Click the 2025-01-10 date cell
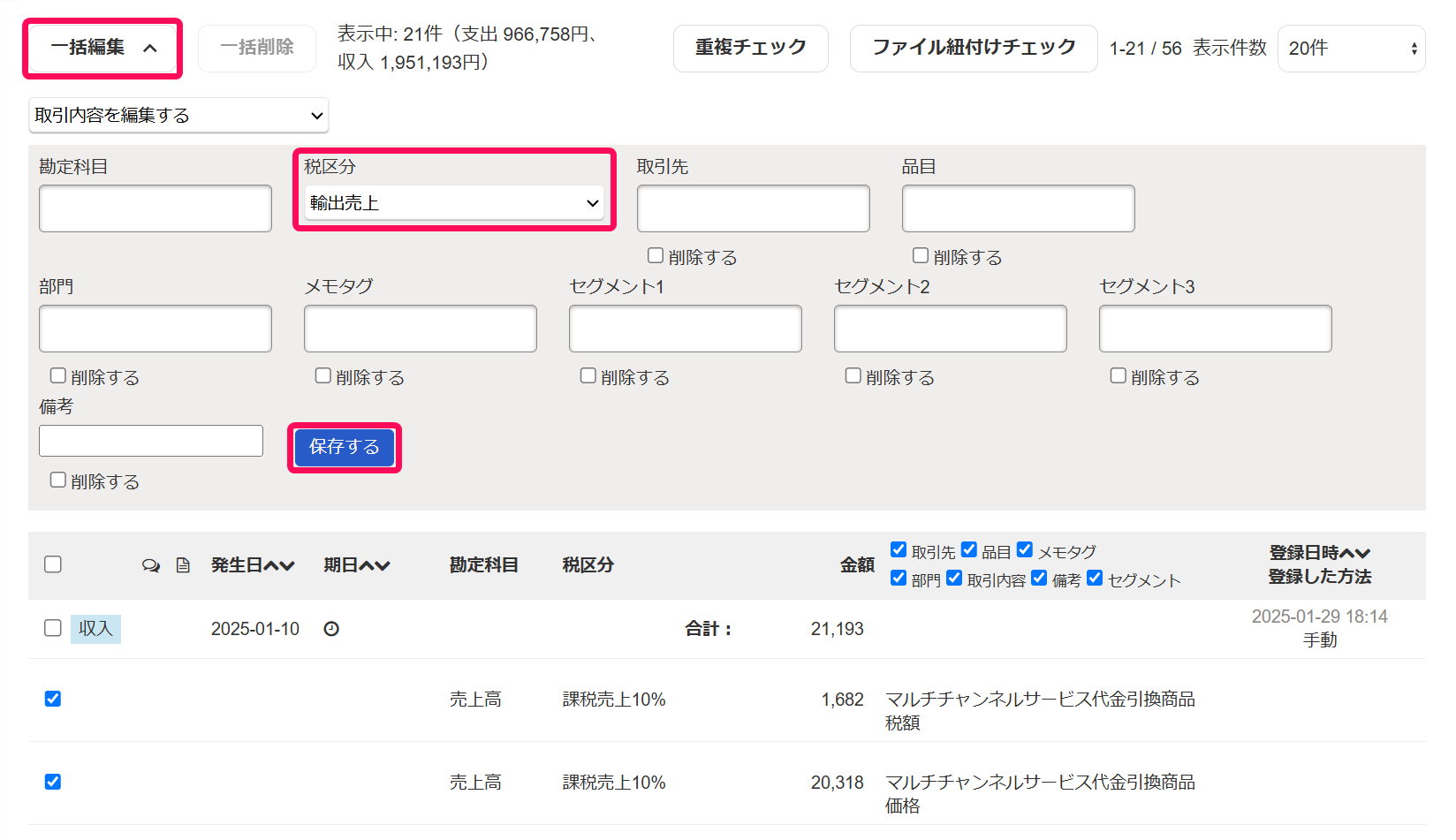This screenshot has height=840, width=1456. point(255,629)
